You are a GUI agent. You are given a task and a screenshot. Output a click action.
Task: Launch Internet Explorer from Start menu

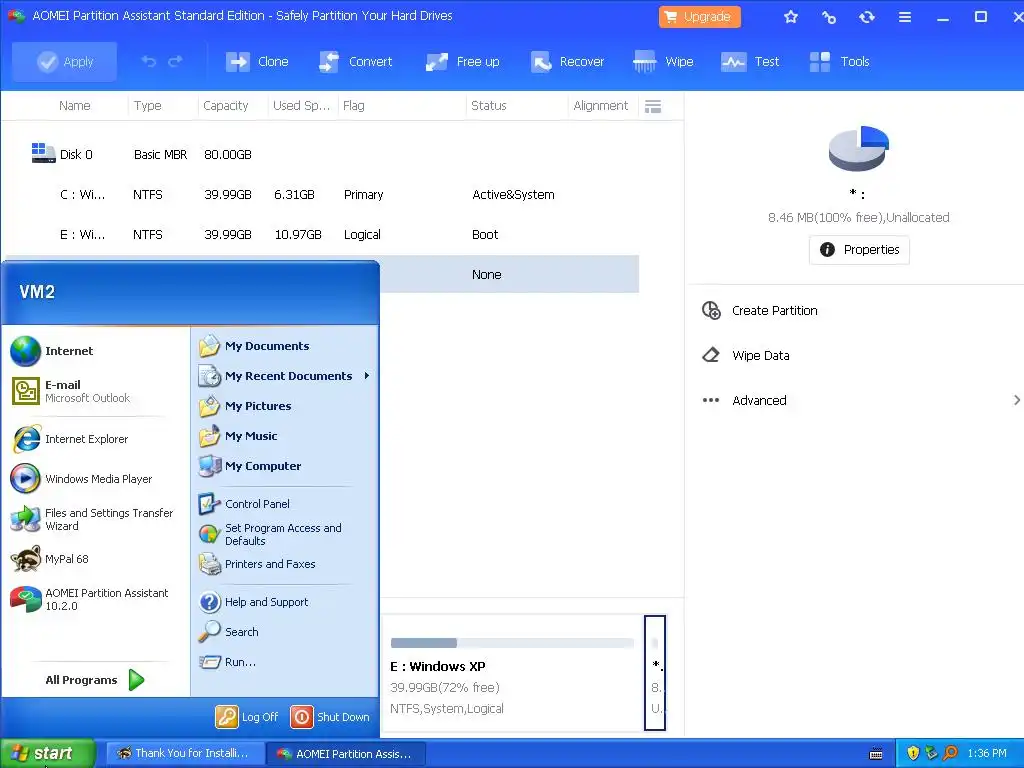(70, 439)
